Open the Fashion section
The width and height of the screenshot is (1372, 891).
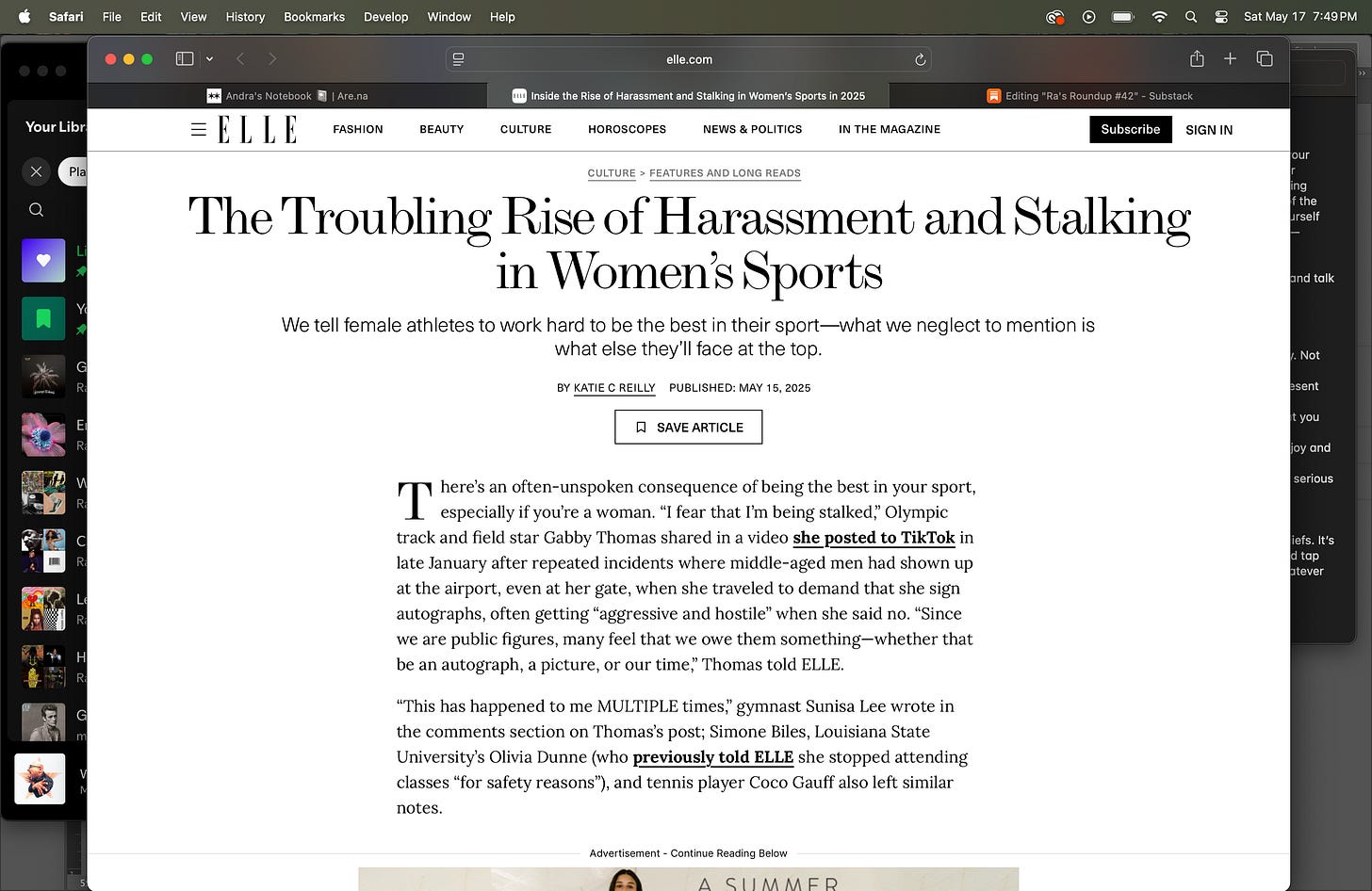point(358,129)
